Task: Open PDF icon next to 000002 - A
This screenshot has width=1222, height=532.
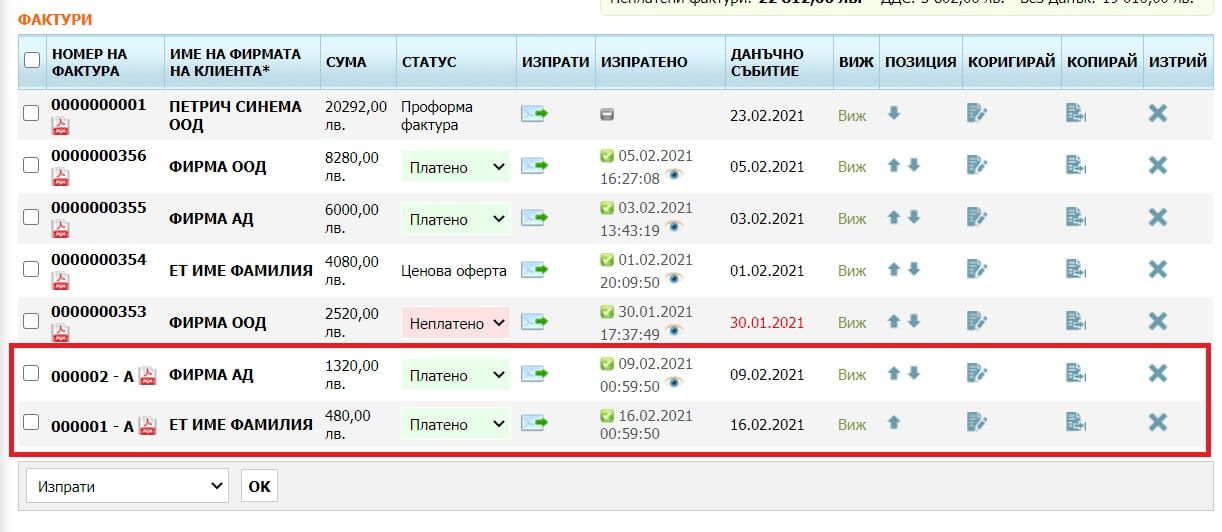Action: 148,376
